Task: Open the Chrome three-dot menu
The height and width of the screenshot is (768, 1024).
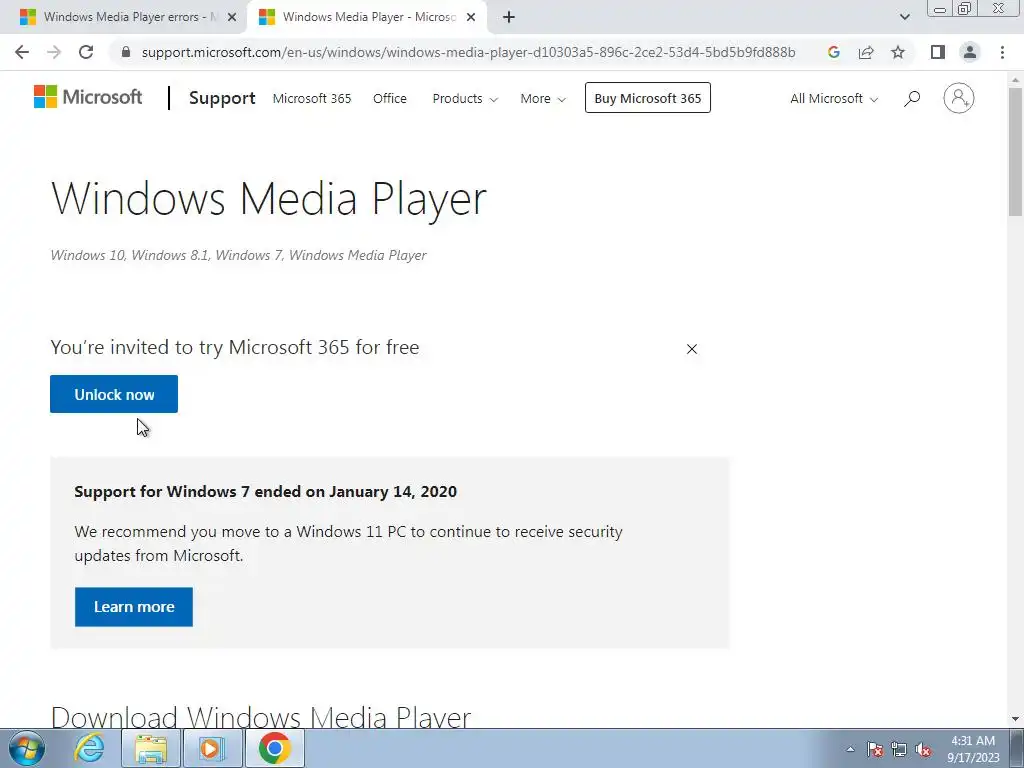Action: pos(1002,52)
